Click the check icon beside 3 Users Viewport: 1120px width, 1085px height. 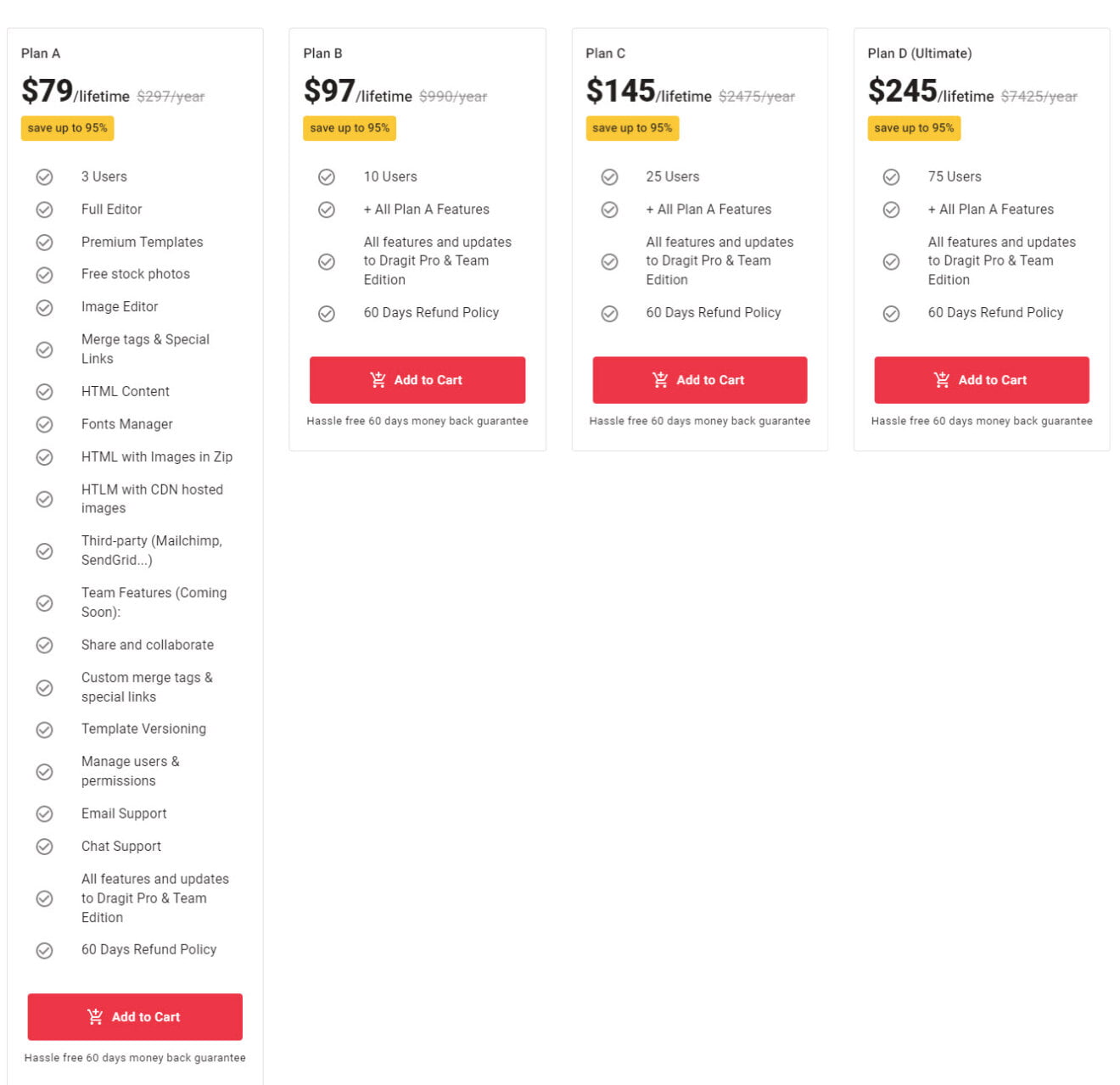pos(44,176)
